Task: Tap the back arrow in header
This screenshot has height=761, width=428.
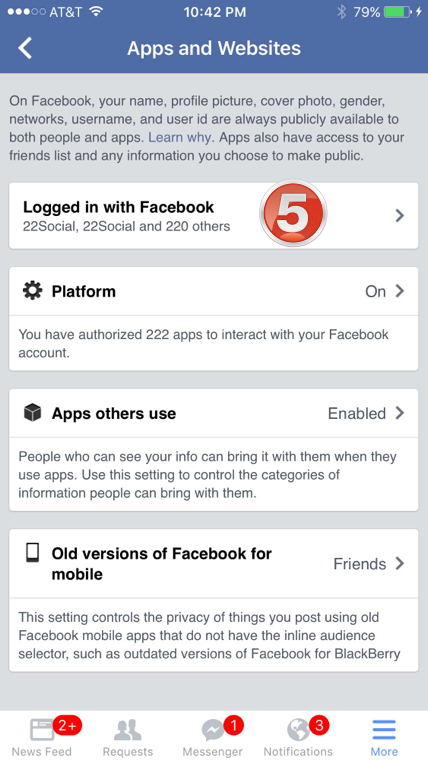Action: (x=25, y=49)
